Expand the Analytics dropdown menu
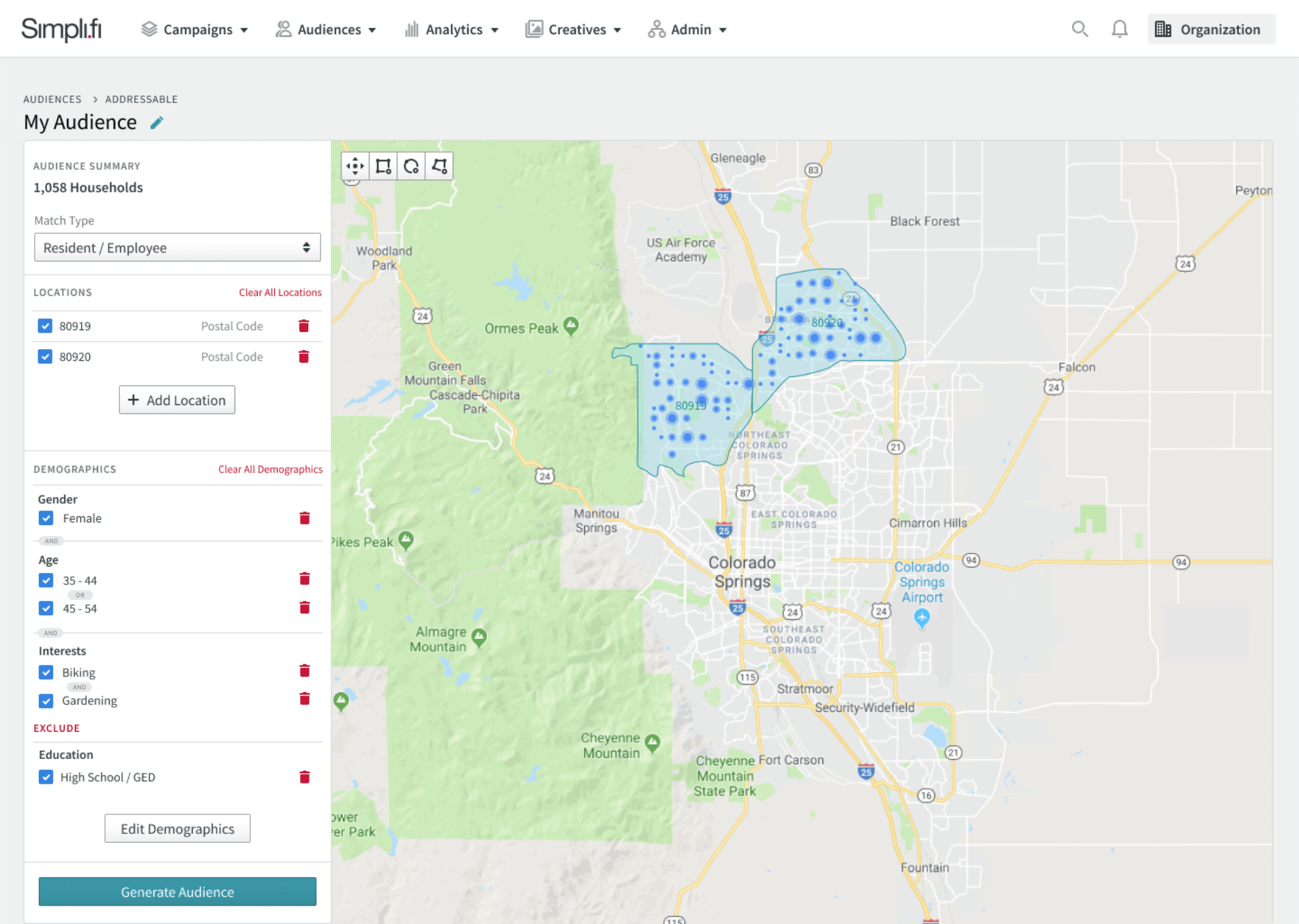Screen dimensions: 1299x924 452,29
